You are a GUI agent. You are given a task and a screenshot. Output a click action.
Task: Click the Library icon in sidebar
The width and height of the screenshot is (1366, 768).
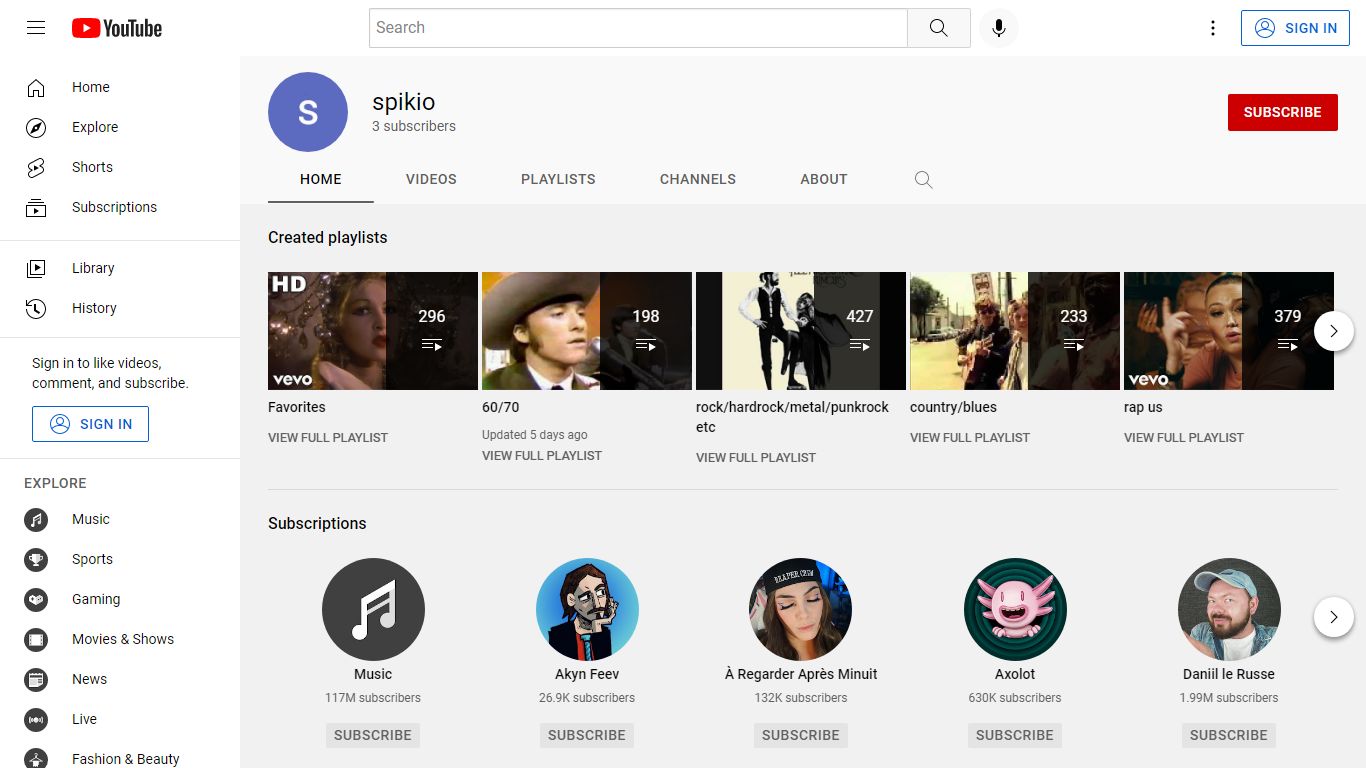tap(36, 268)
